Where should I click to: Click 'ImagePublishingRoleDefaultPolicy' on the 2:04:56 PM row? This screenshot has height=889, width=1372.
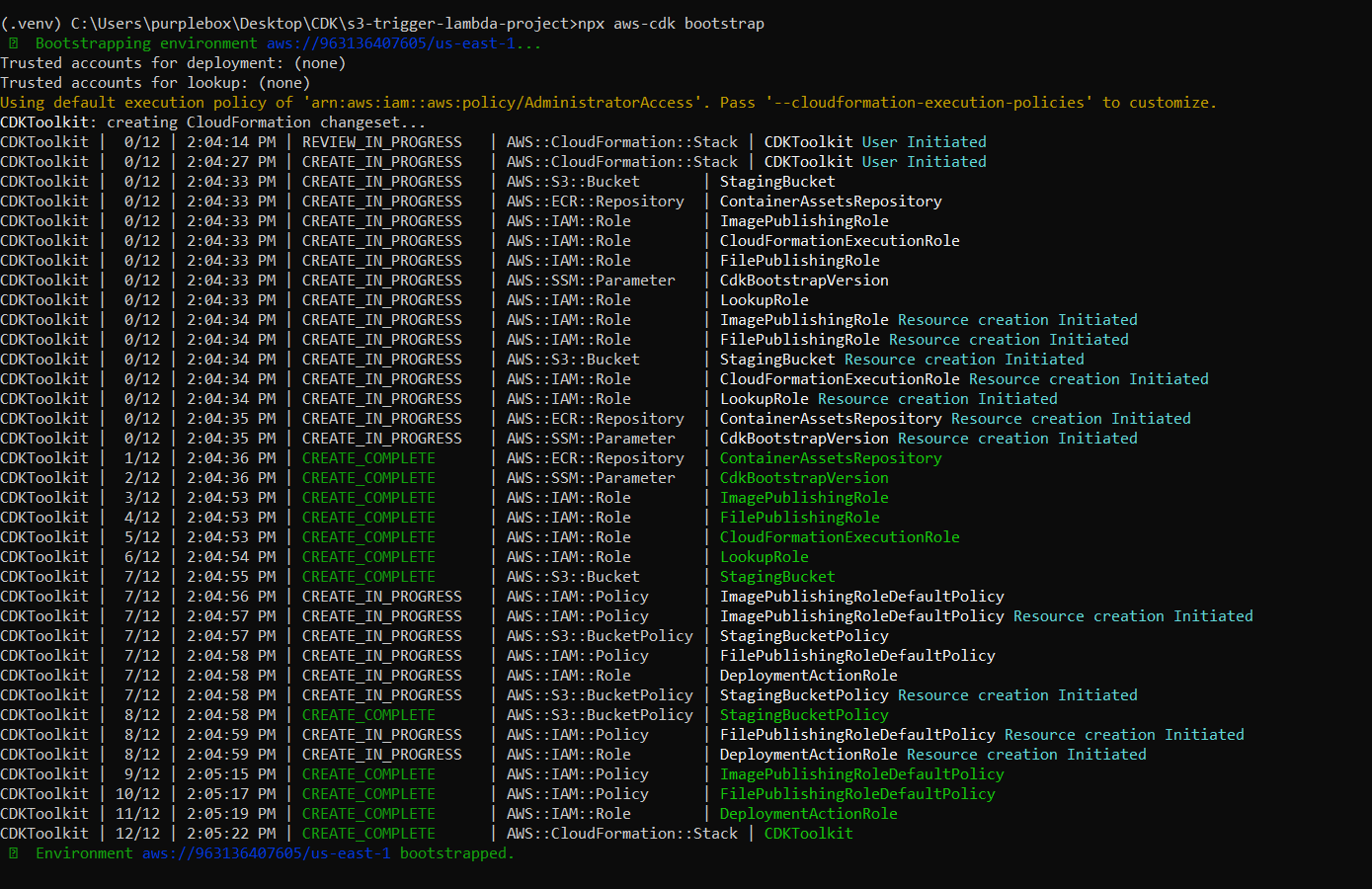tap(862, 597)
